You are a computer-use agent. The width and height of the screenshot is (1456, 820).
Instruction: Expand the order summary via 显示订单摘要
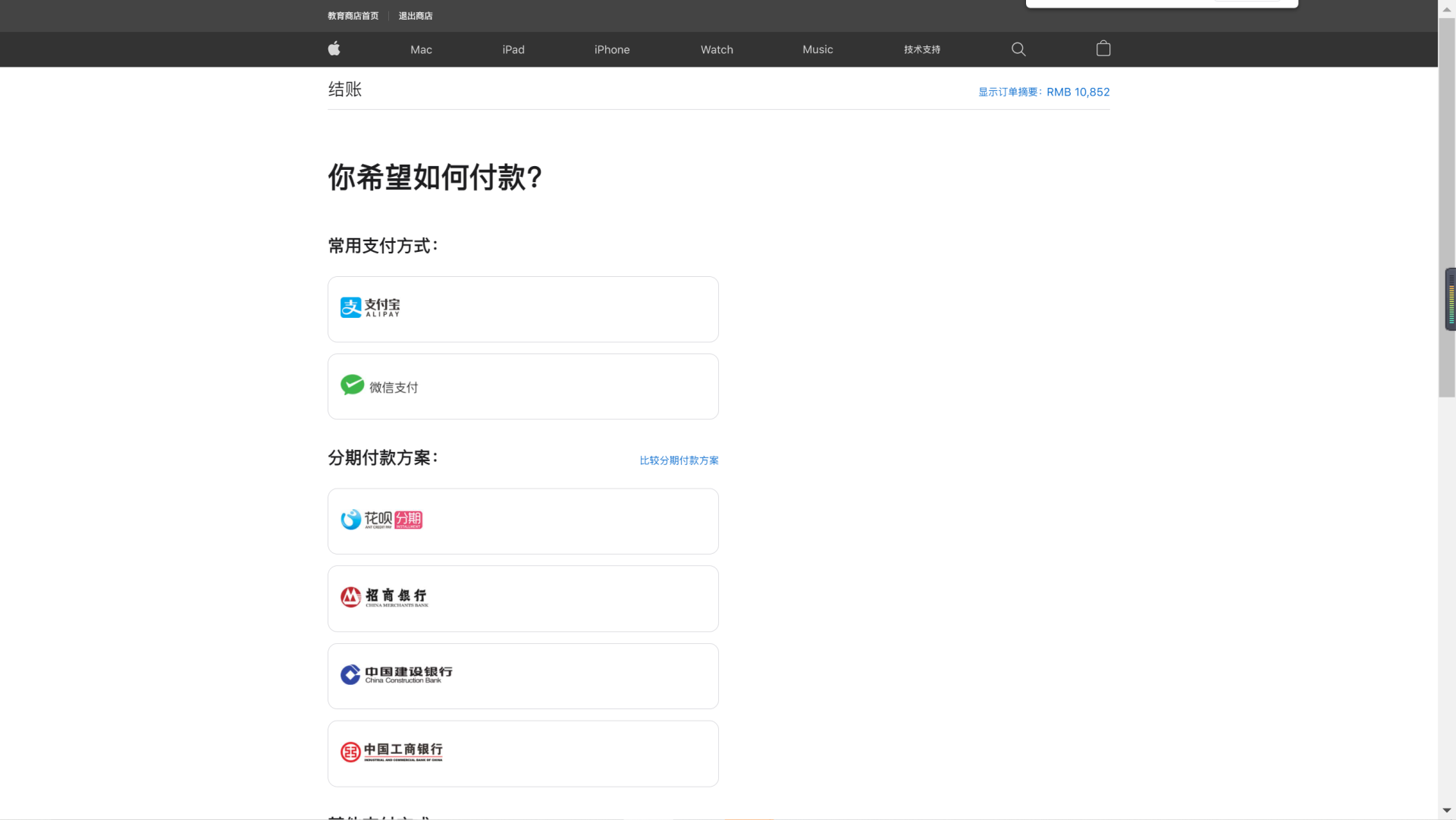[x=1043, y=92]
